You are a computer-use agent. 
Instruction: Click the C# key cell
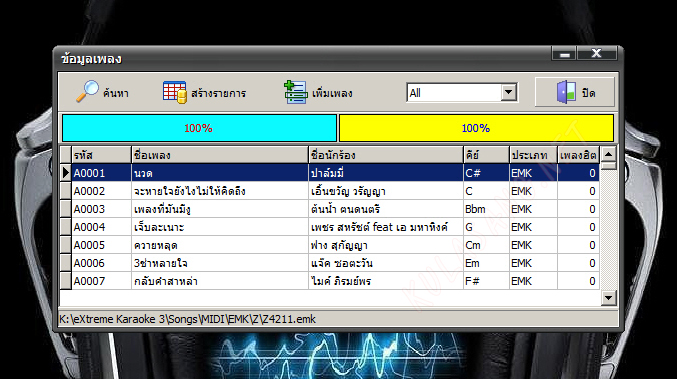(486, 173)
